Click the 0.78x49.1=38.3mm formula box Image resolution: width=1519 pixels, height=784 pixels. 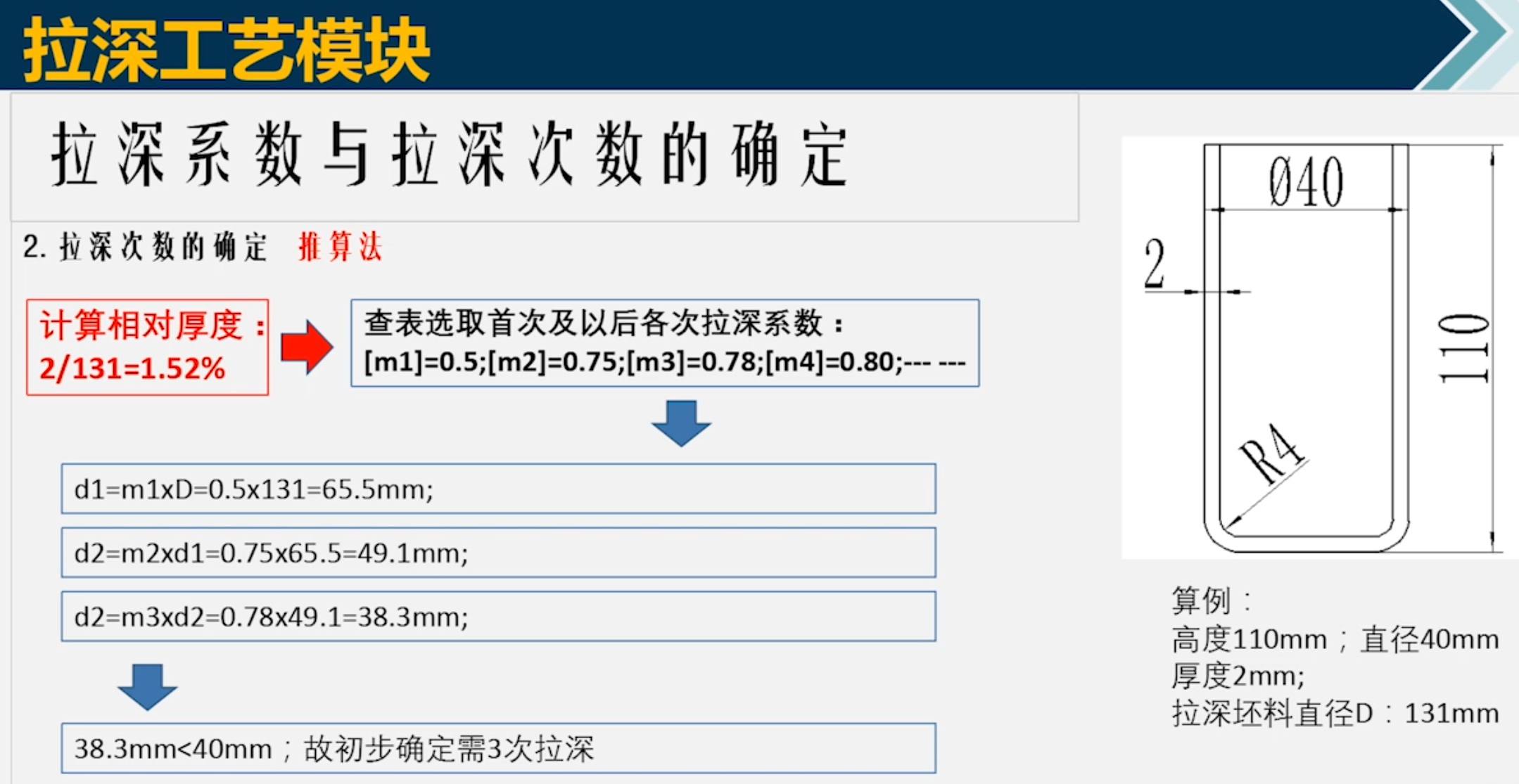pyautogui.click(x=497, y=617)
